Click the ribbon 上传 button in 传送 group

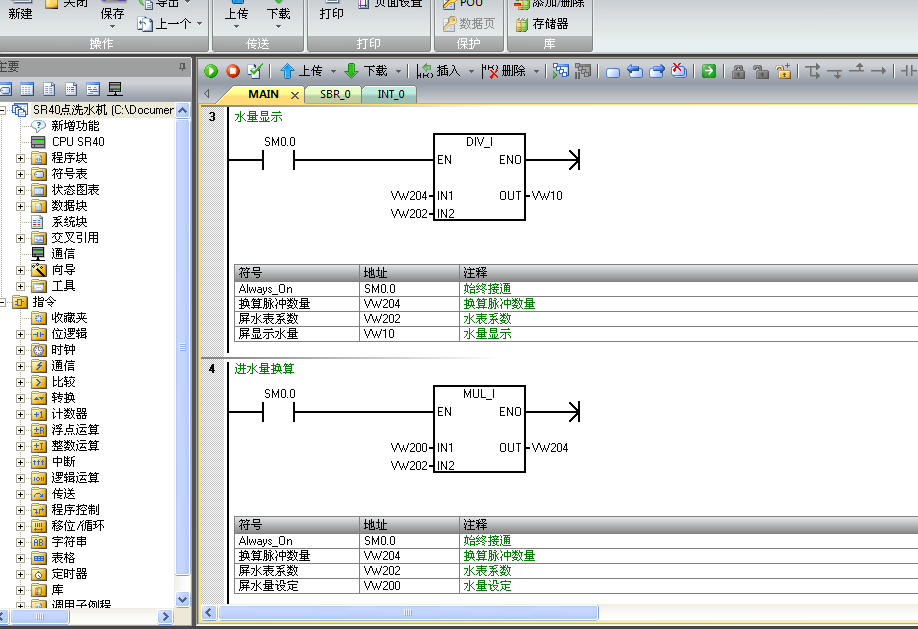coord(237,15)
